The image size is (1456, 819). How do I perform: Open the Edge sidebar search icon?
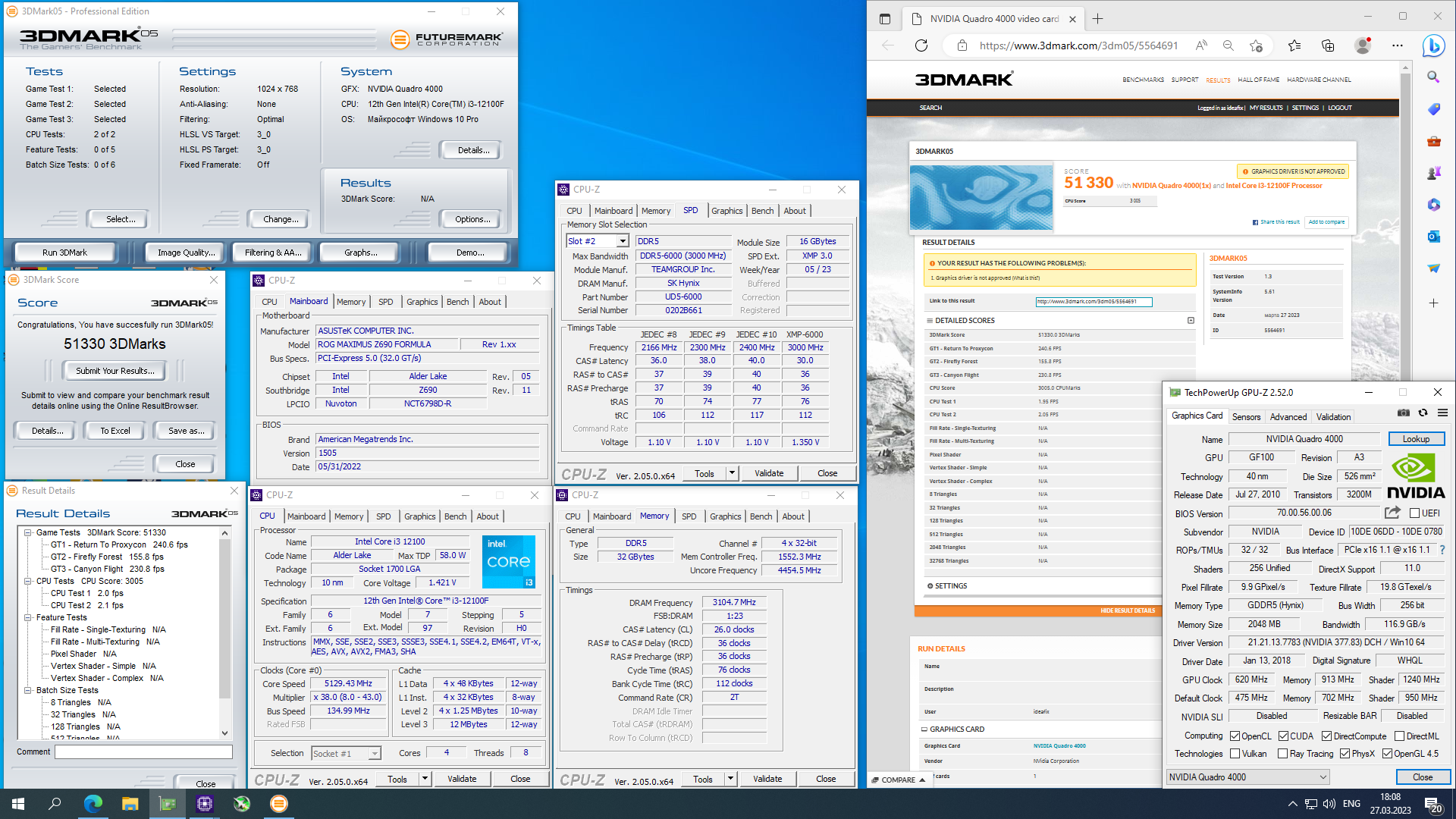(1433, 77)
